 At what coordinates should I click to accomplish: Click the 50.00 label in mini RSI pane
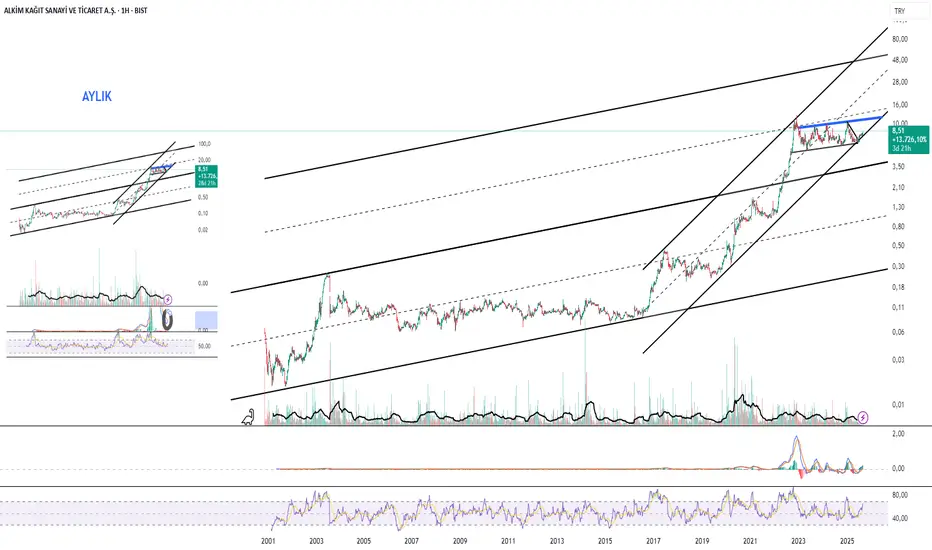pyautogui.click(x=204, y=346)
